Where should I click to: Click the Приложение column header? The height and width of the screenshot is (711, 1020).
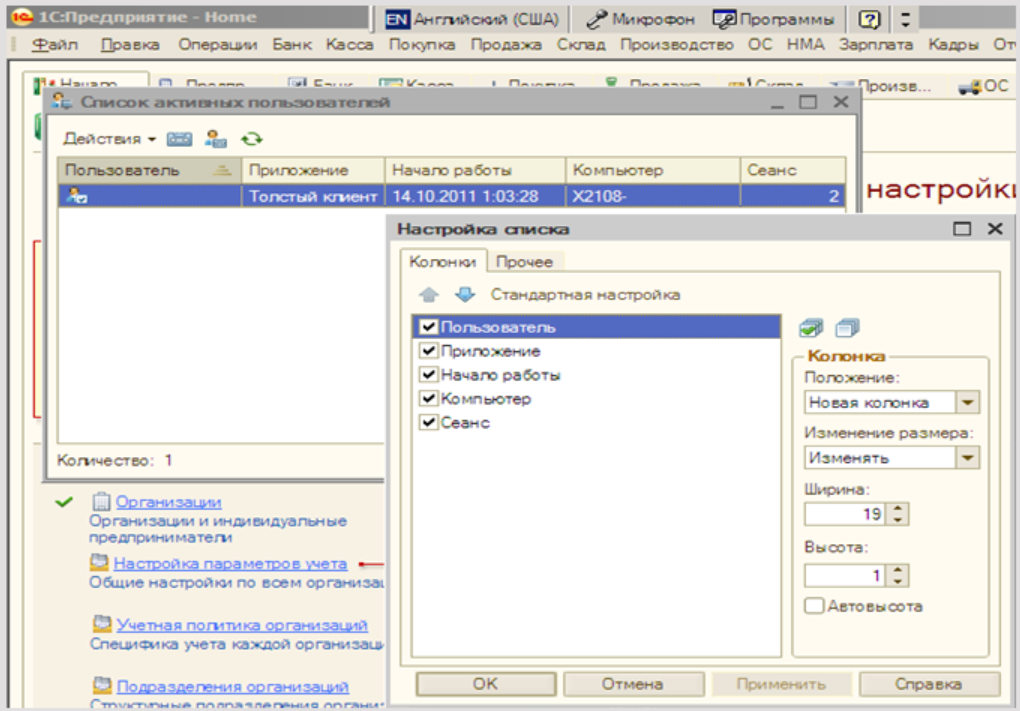point(313,170)
